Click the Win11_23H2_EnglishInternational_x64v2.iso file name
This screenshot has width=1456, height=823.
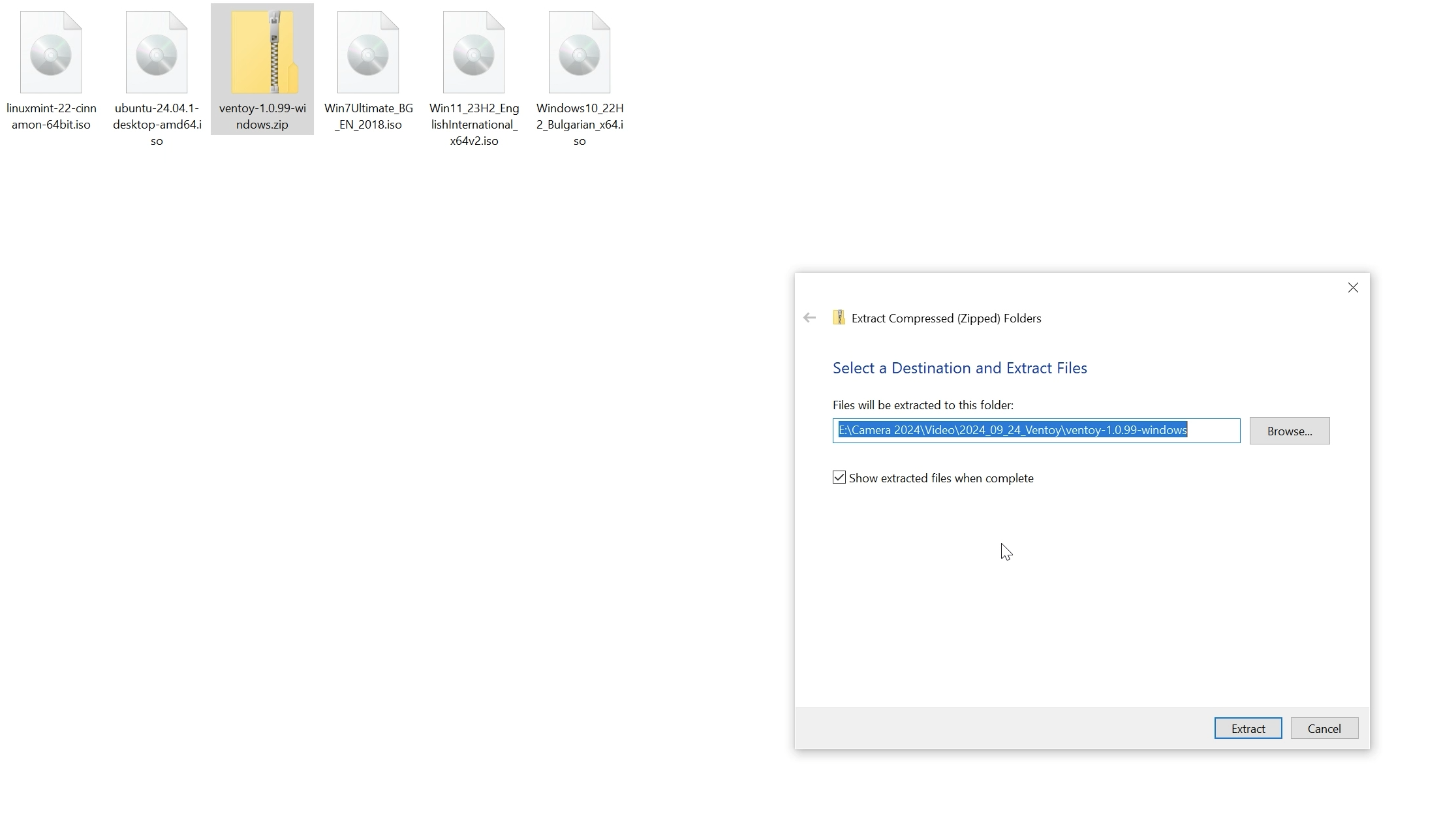click(x=474, y=125)
